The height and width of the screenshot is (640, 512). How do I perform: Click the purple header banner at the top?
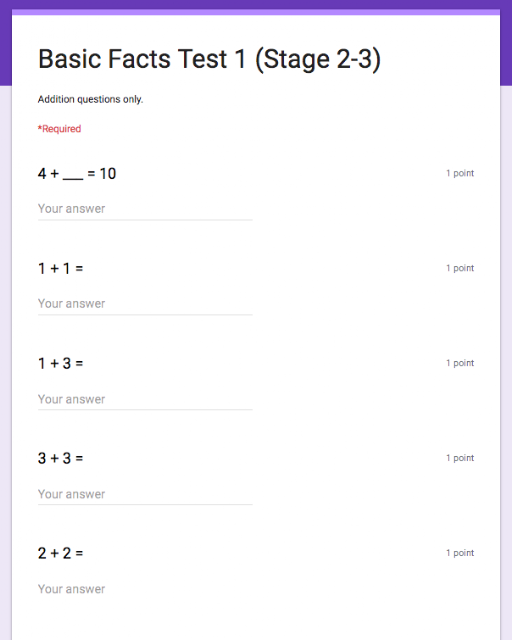click(256, 4)
